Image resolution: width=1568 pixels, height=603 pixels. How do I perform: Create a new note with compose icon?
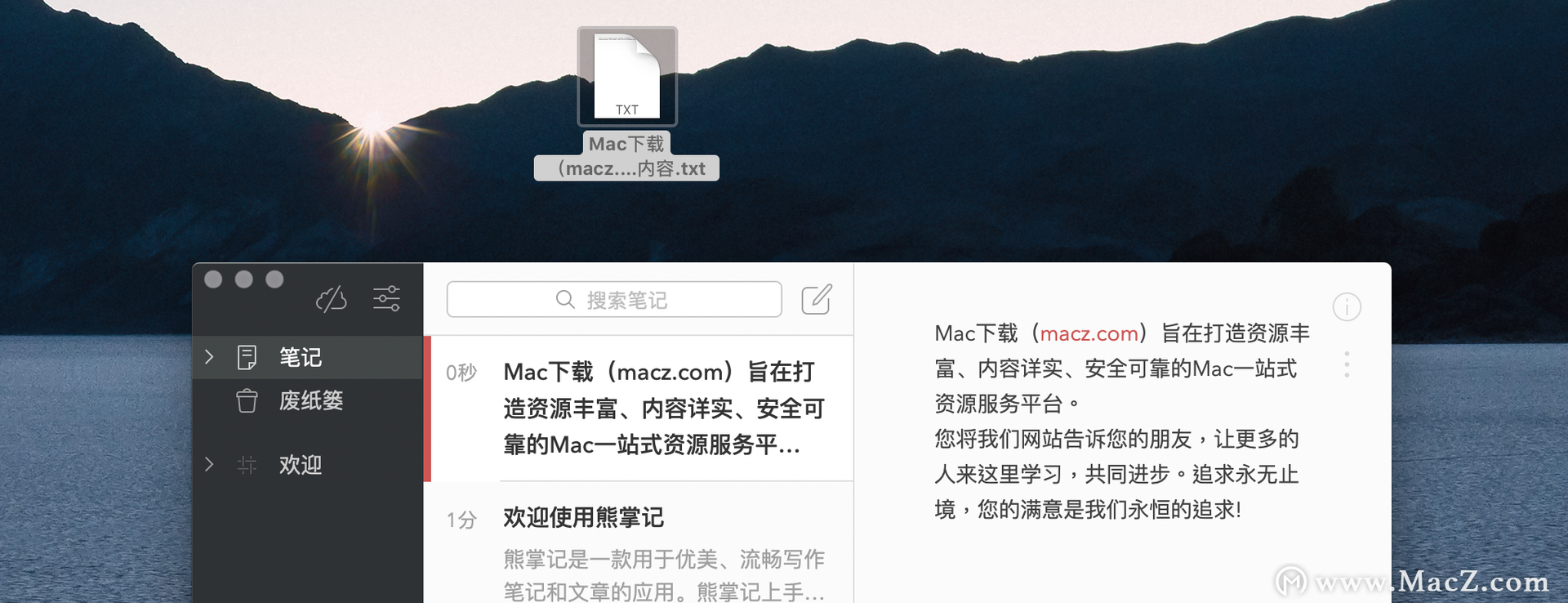[816, 299]
